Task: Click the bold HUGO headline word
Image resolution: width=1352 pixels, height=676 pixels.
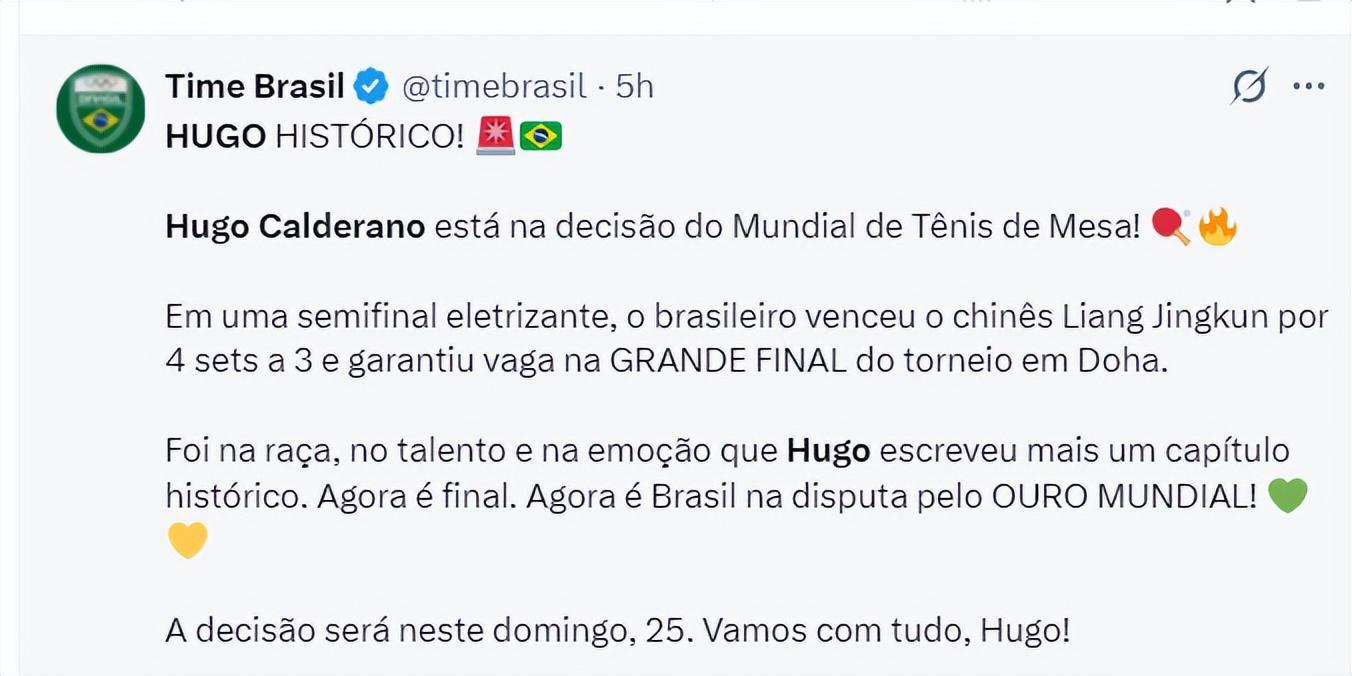Action: point(216,137)
